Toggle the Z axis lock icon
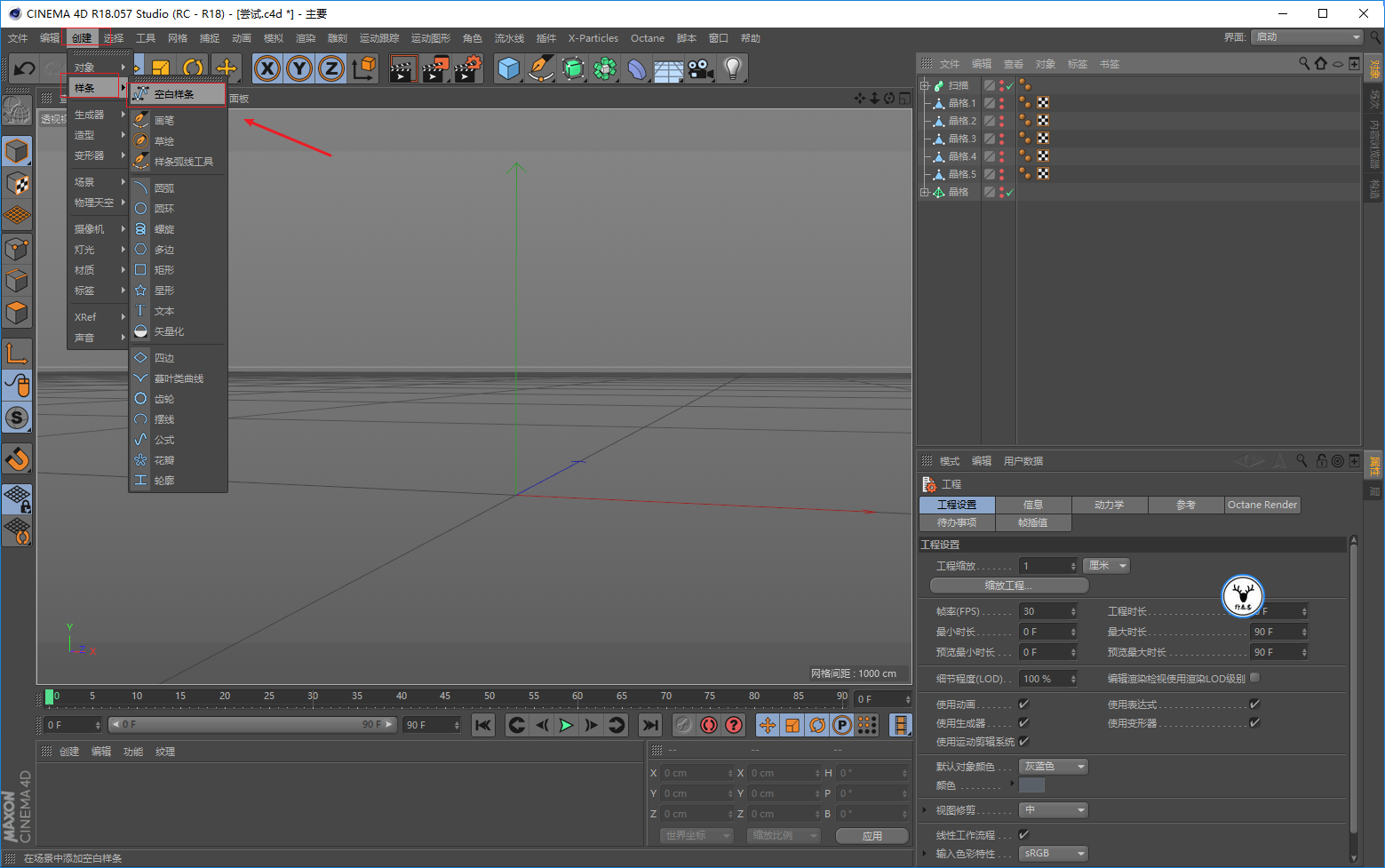1385x868 pixels. coord(331,68)
